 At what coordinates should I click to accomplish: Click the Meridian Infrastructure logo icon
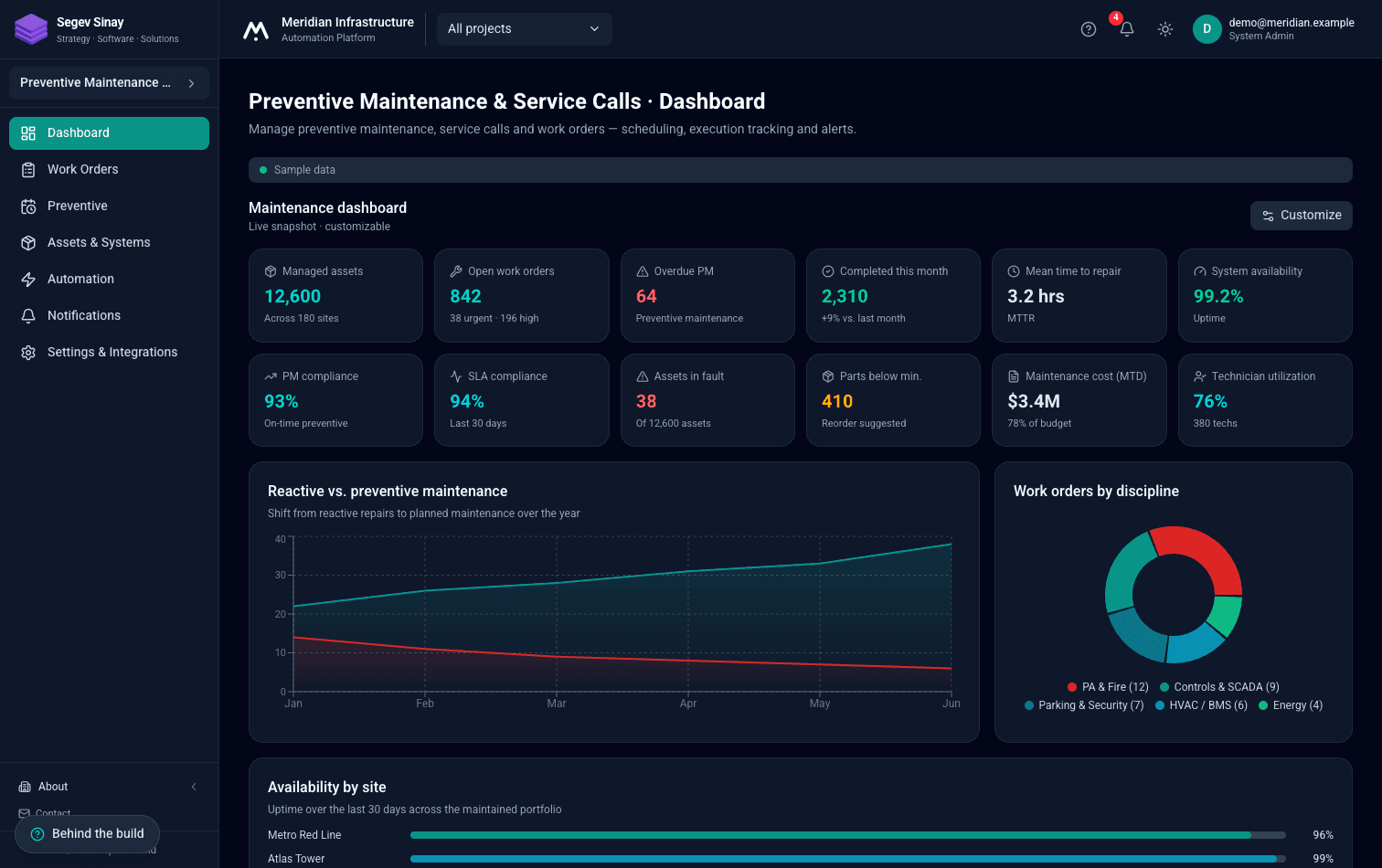tap(256, 30)
